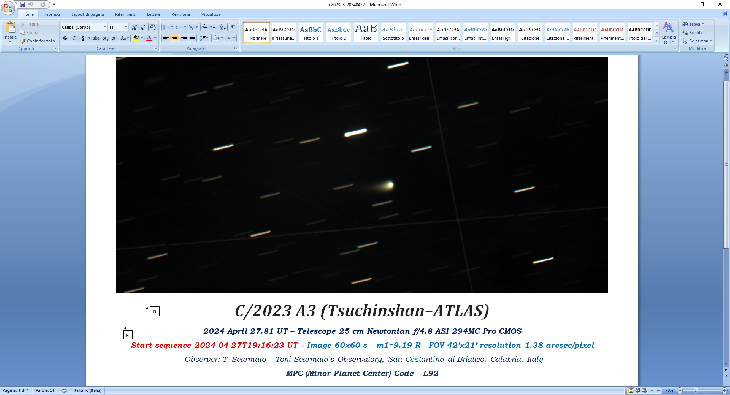The image size is (730, 395).
Task: Expand the font size dropdown
Action: [126, 27]
